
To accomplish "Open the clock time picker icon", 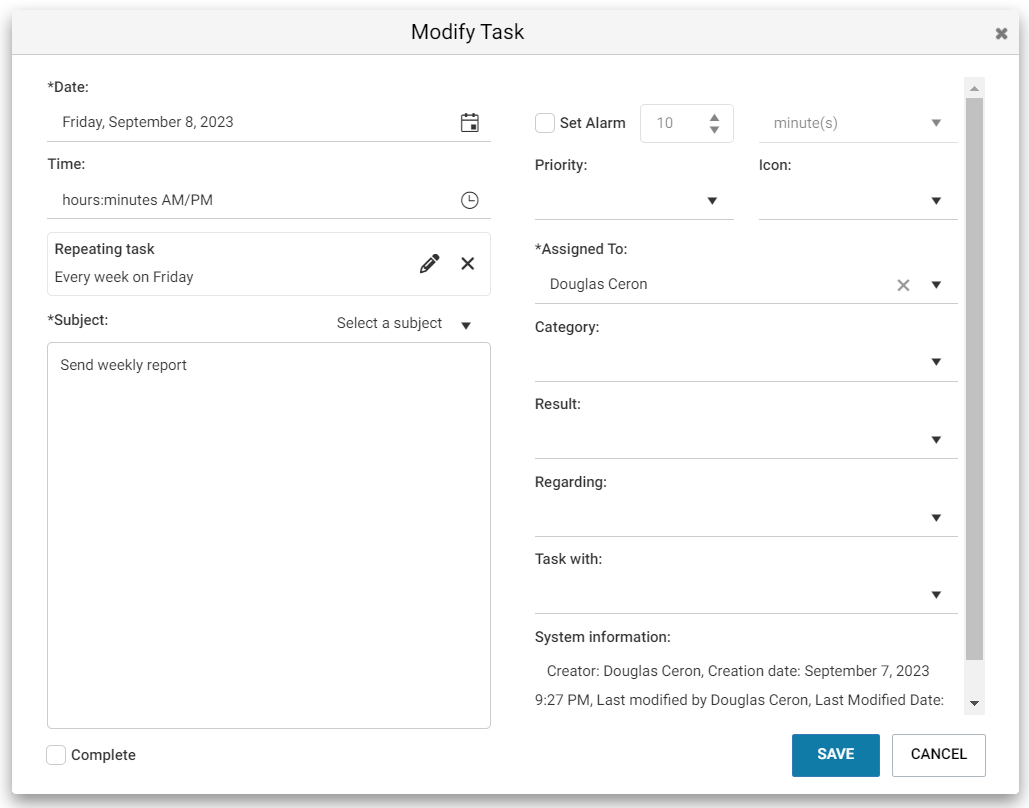I will (469, 200).
